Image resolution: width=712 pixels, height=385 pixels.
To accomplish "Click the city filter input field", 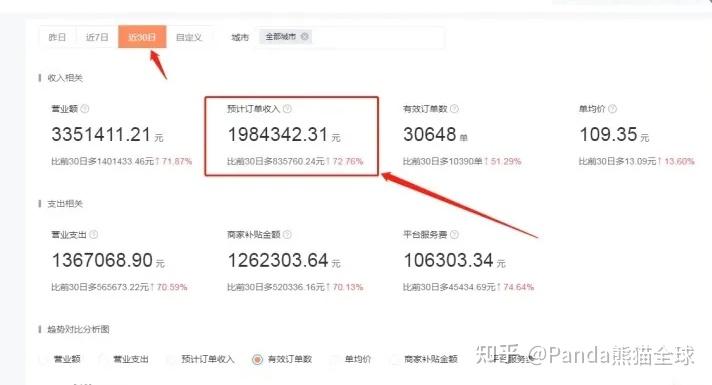I will pos(351,37).
